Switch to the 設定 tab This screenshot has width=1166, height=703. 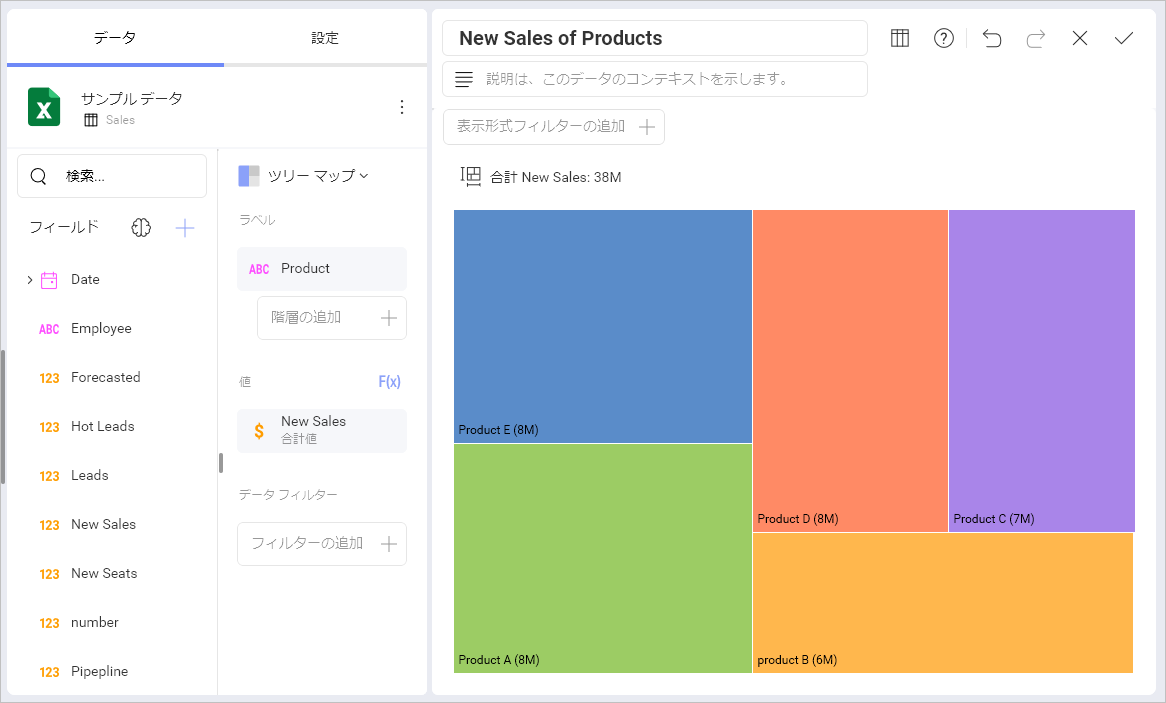pyautogui.click(x=325, y=37)
